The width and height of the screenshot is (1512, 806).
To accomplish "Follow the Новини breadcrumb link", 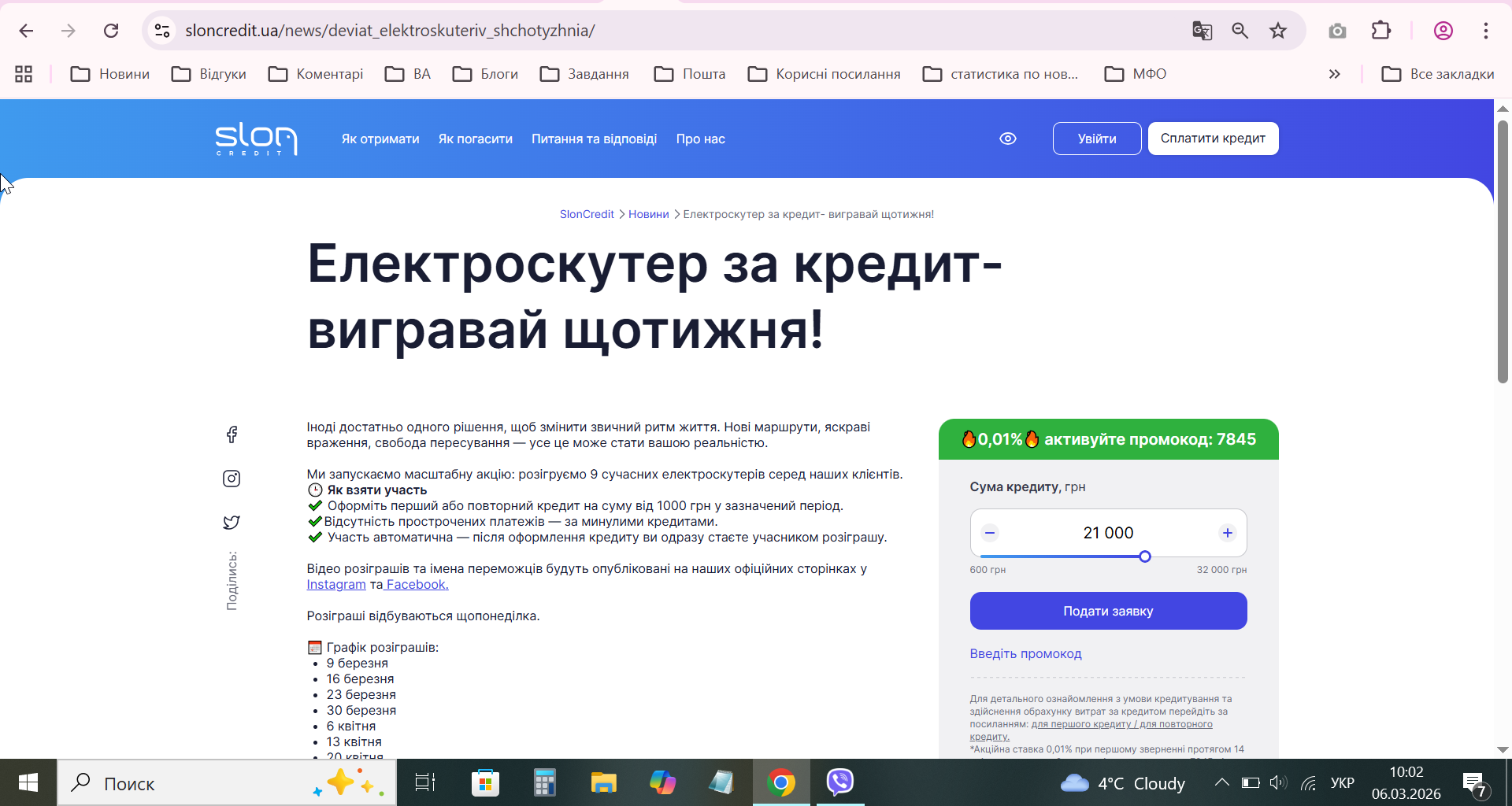I will click(x=648, y=214).
